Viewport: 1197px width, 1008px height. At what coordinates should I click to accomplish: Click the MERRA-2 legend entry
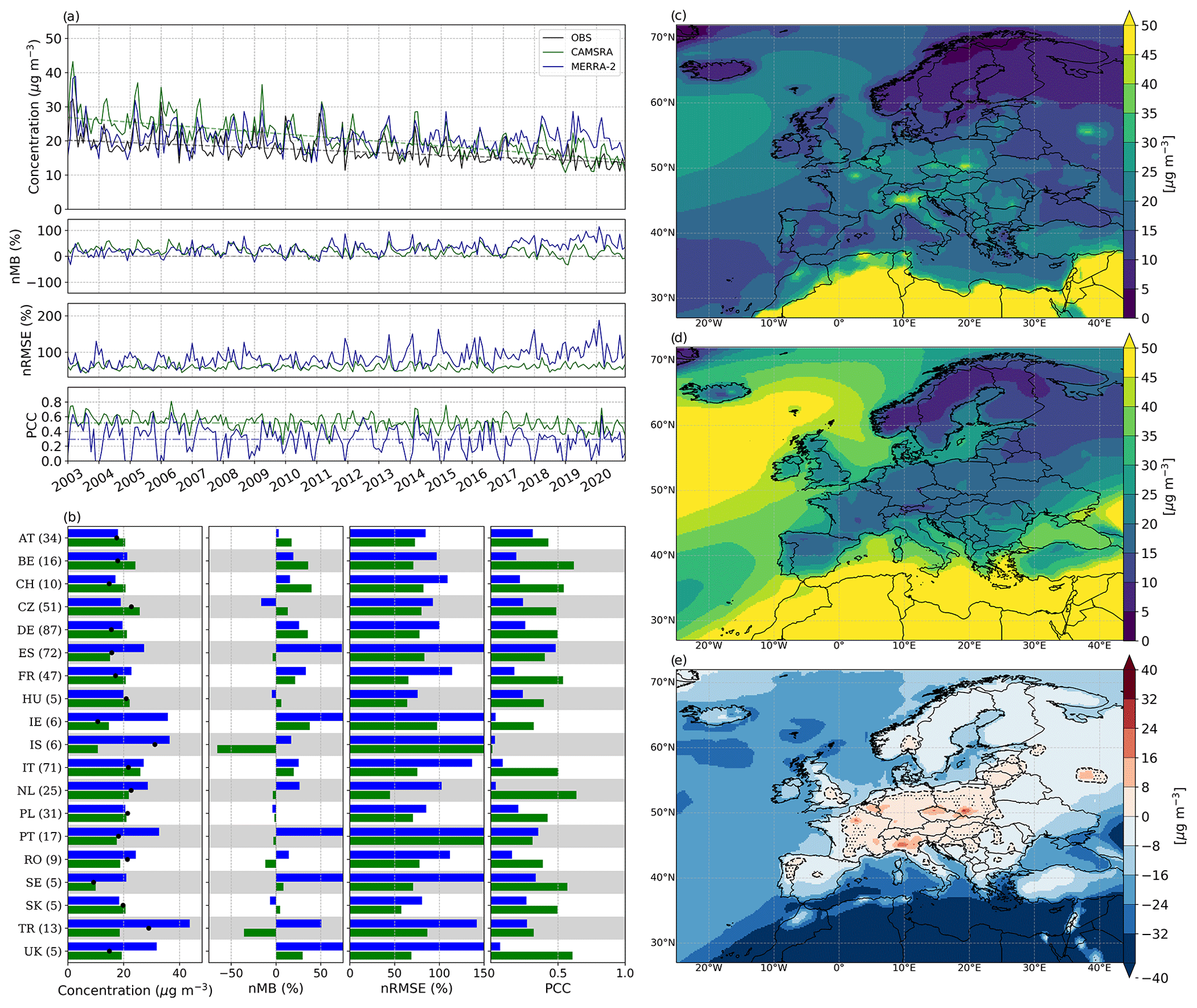[592, 67]
